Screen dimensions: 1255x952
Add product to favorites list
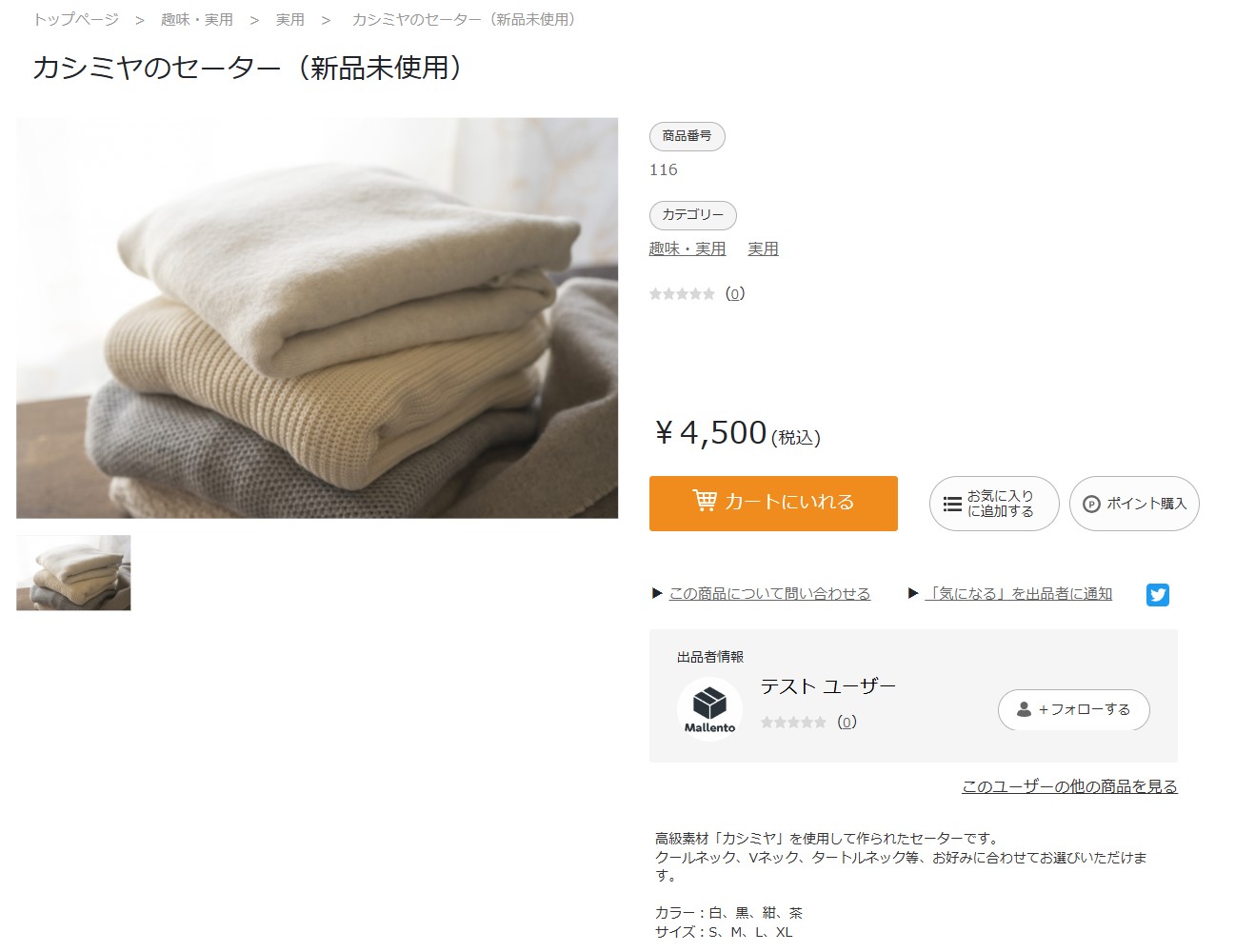coord(993,504)
